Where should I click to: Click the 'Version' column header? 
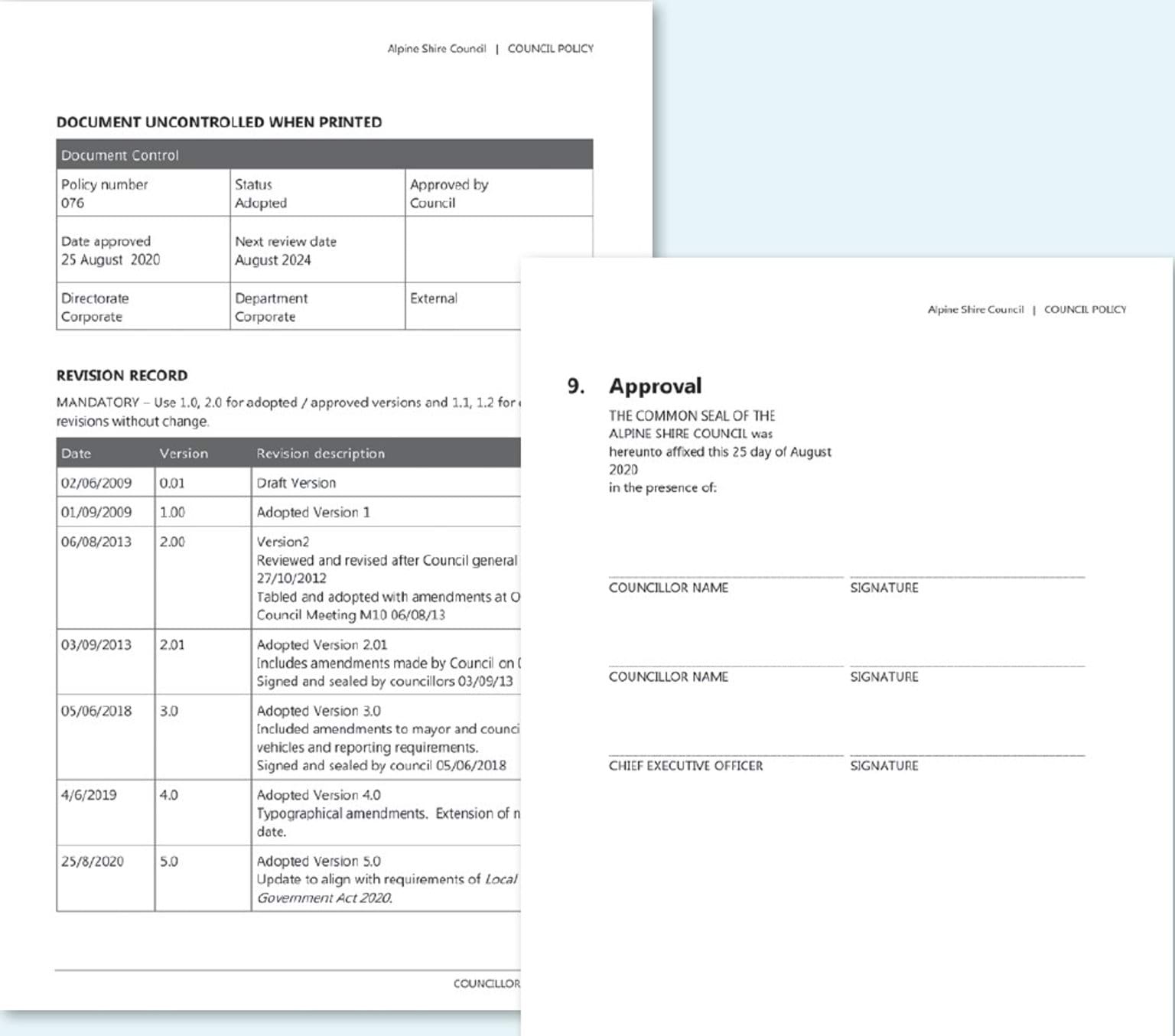[184, 453]
